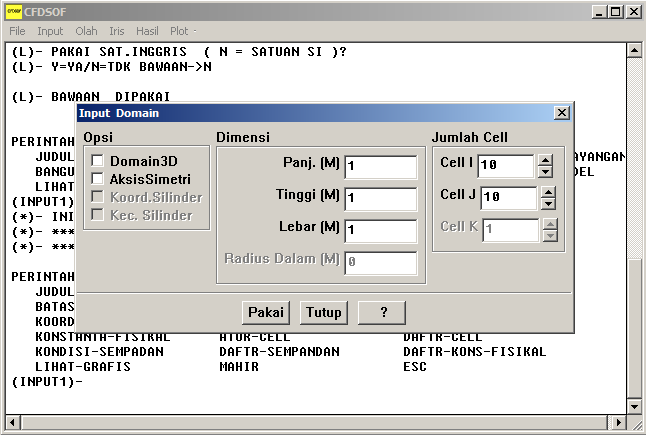
Task: Click the CFDSOF application icon in title bar
Action: (14, 12)
